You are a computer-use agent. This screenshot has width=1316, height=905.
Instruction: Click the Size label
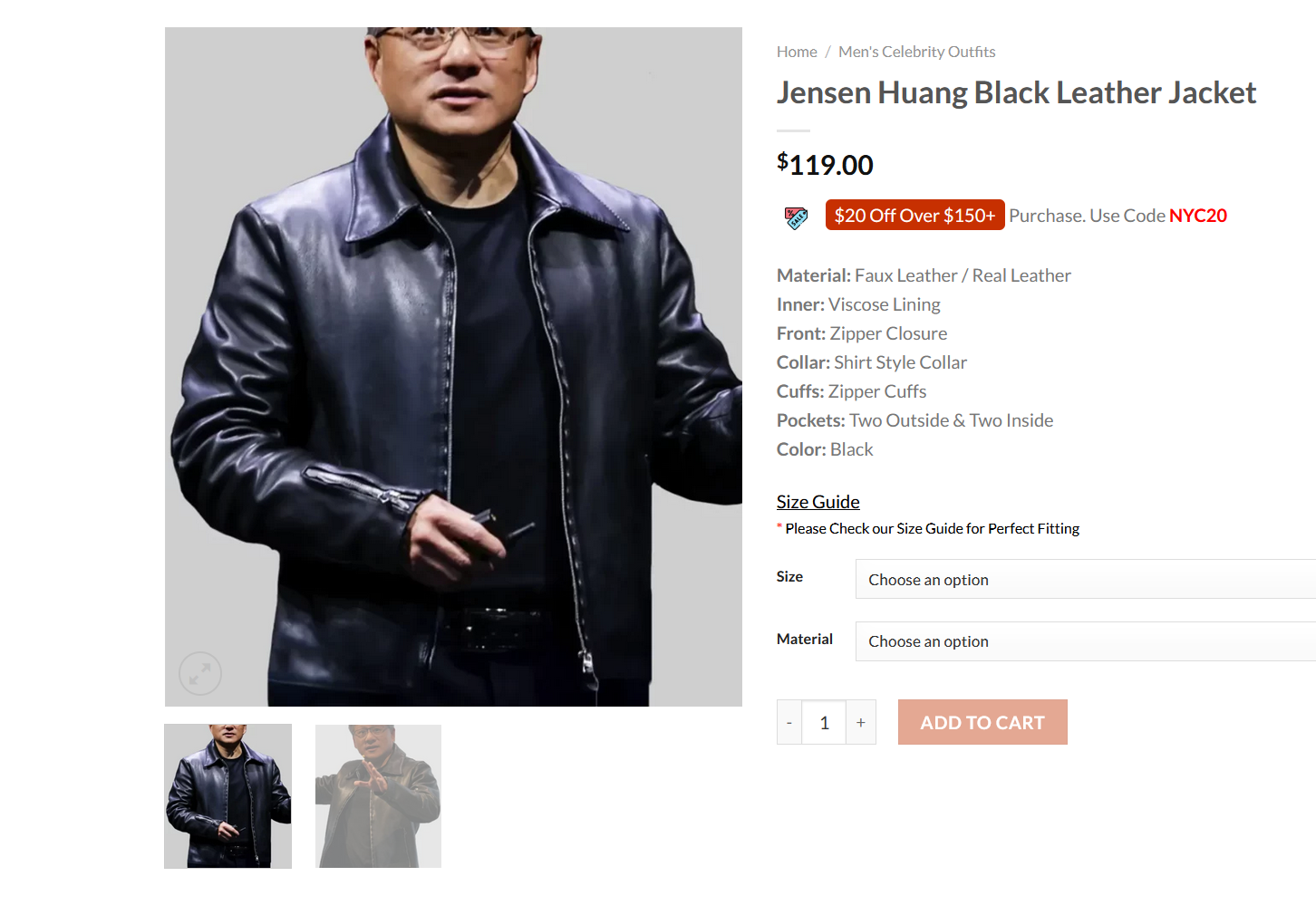789,576
